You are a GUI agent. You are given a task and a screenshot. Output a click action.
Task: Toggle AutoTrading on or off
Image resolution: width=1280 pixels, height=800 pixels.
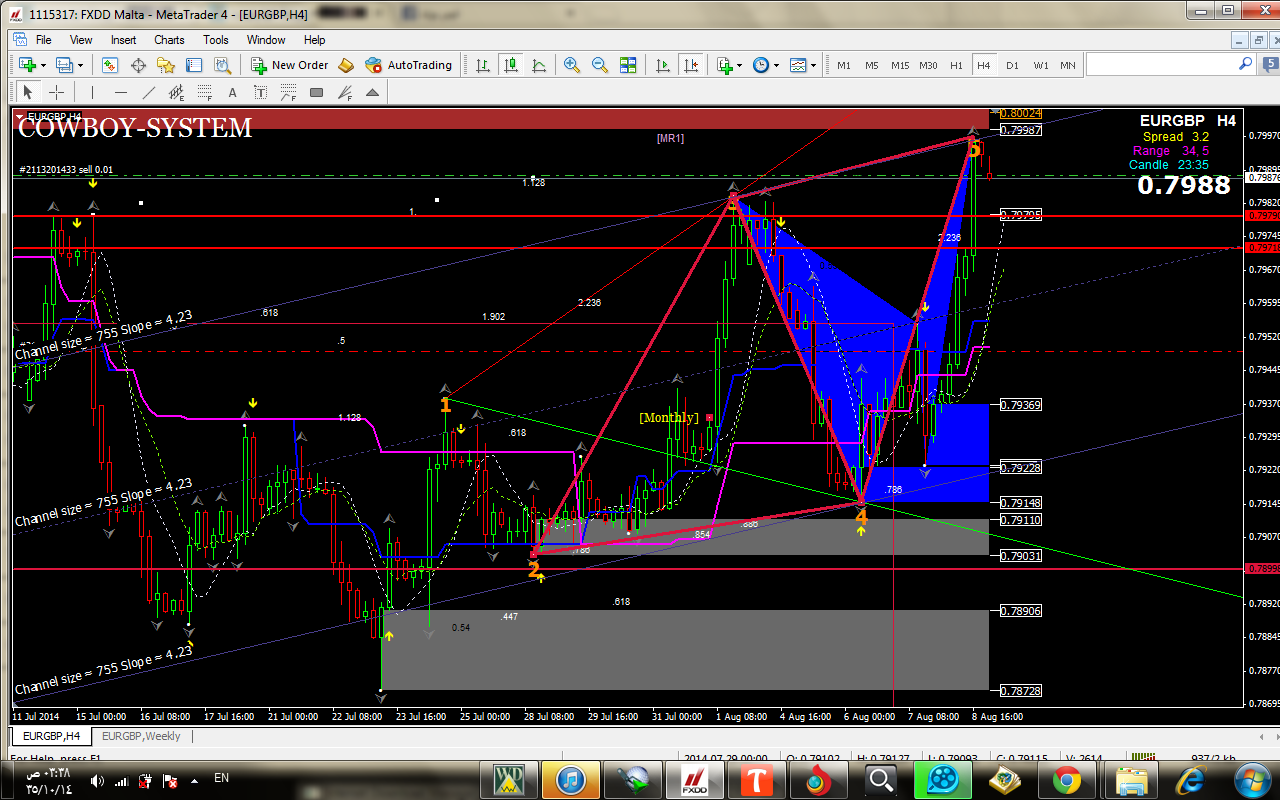(409, 65)
